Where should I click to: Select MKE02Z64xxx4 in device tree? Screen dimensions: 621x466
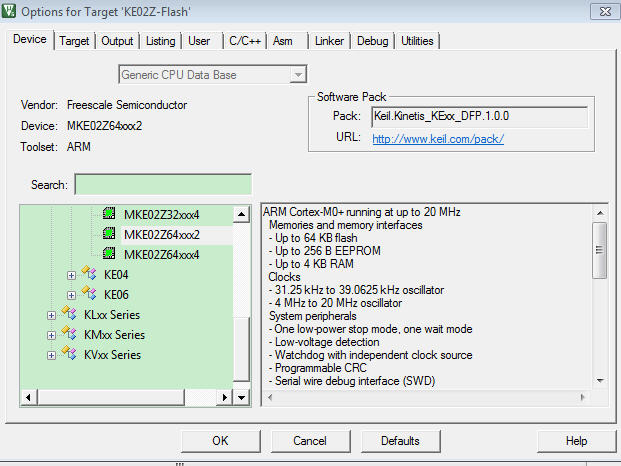[x=162, y=255]
